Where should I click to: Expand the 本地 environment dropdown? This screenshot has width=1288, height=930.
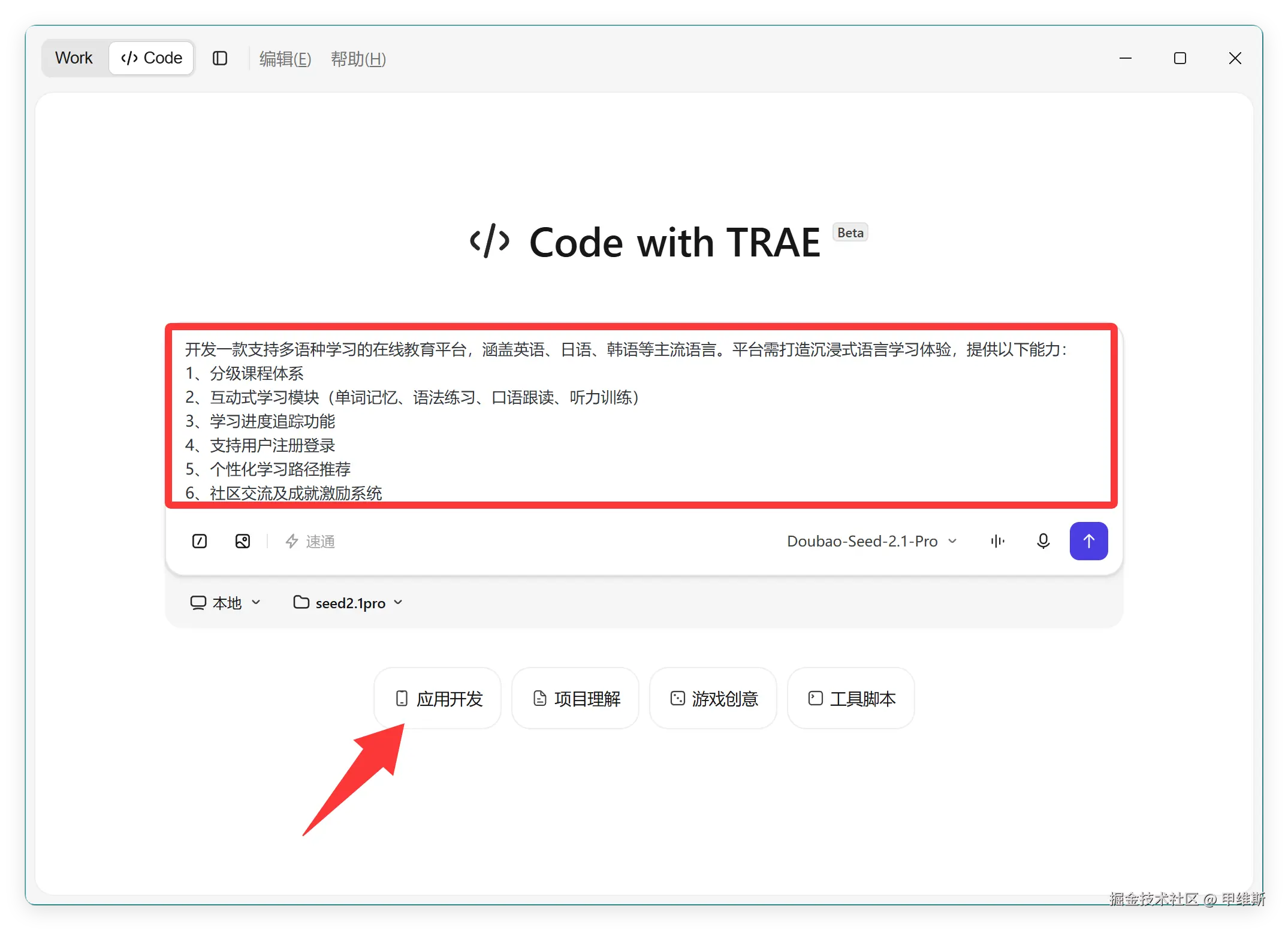click(225, 603)
